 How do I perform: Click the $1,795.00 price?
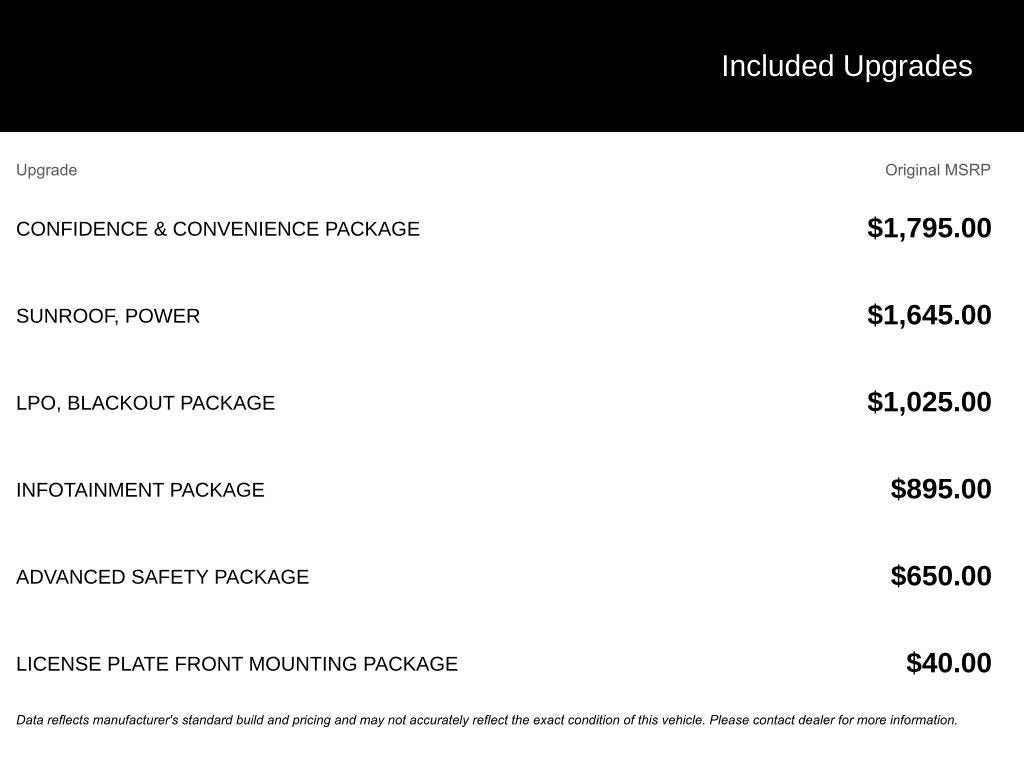coord(929,228)
